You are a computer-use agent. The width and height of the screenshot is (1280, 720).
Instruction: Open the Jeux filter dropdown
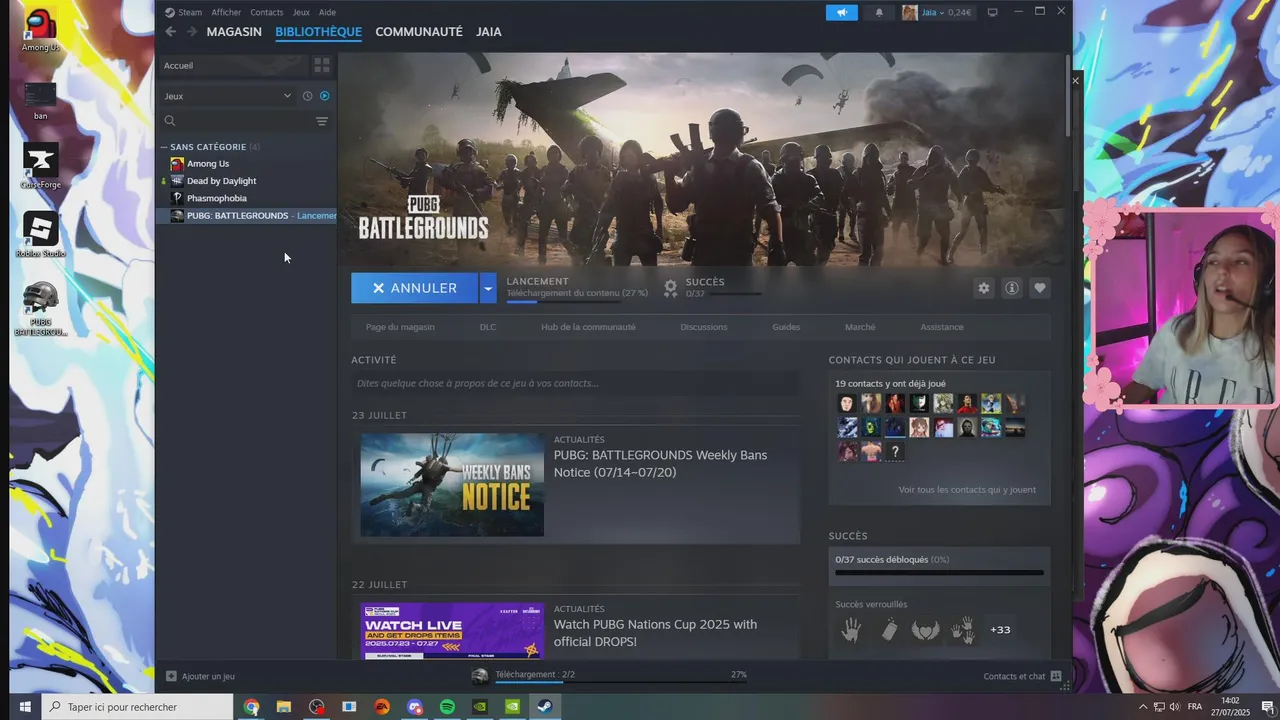[x=228, y=96]
